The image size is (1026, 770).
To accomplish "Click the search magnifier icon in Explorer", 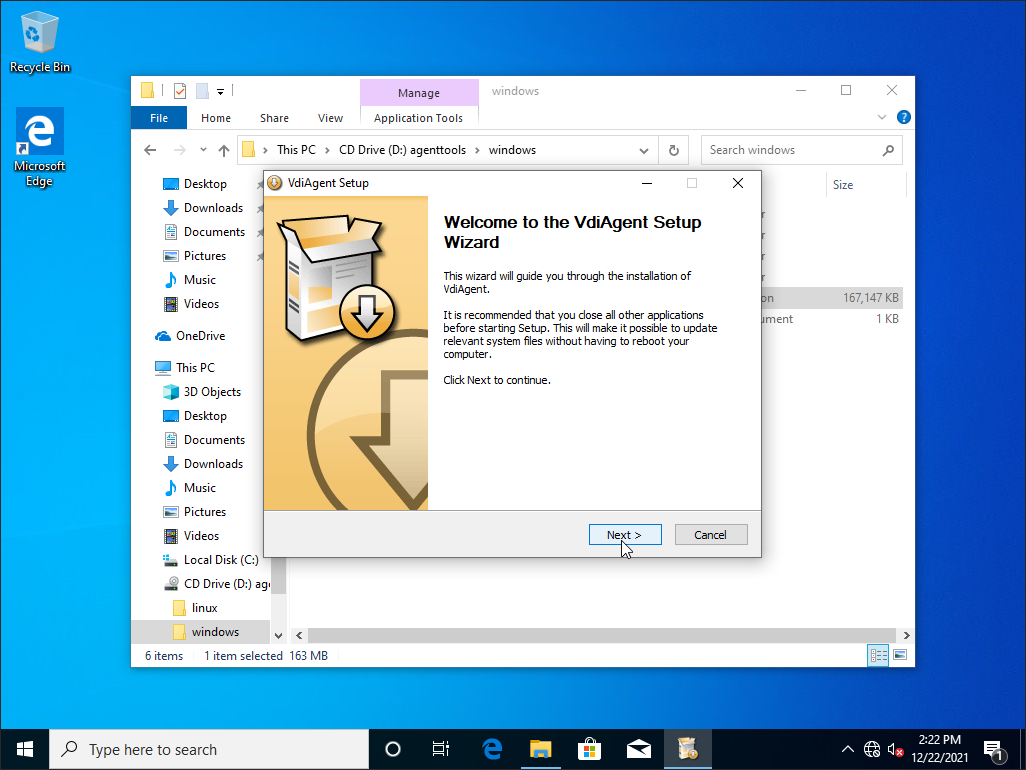I will (888, 150).
